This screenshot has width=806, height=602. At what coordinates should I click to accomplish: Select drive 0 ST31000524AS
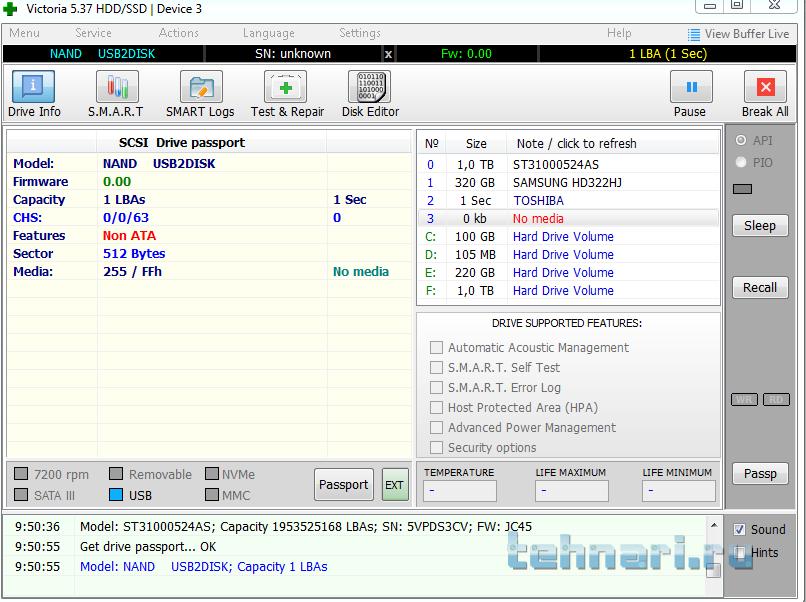click(x=569, y=165)
